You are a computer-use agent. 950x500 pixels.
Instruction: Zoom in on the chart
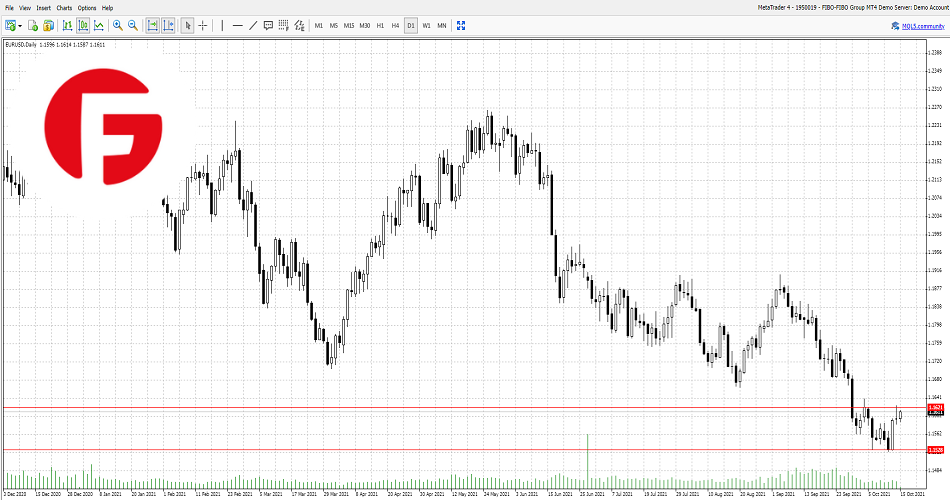(118, 25)
